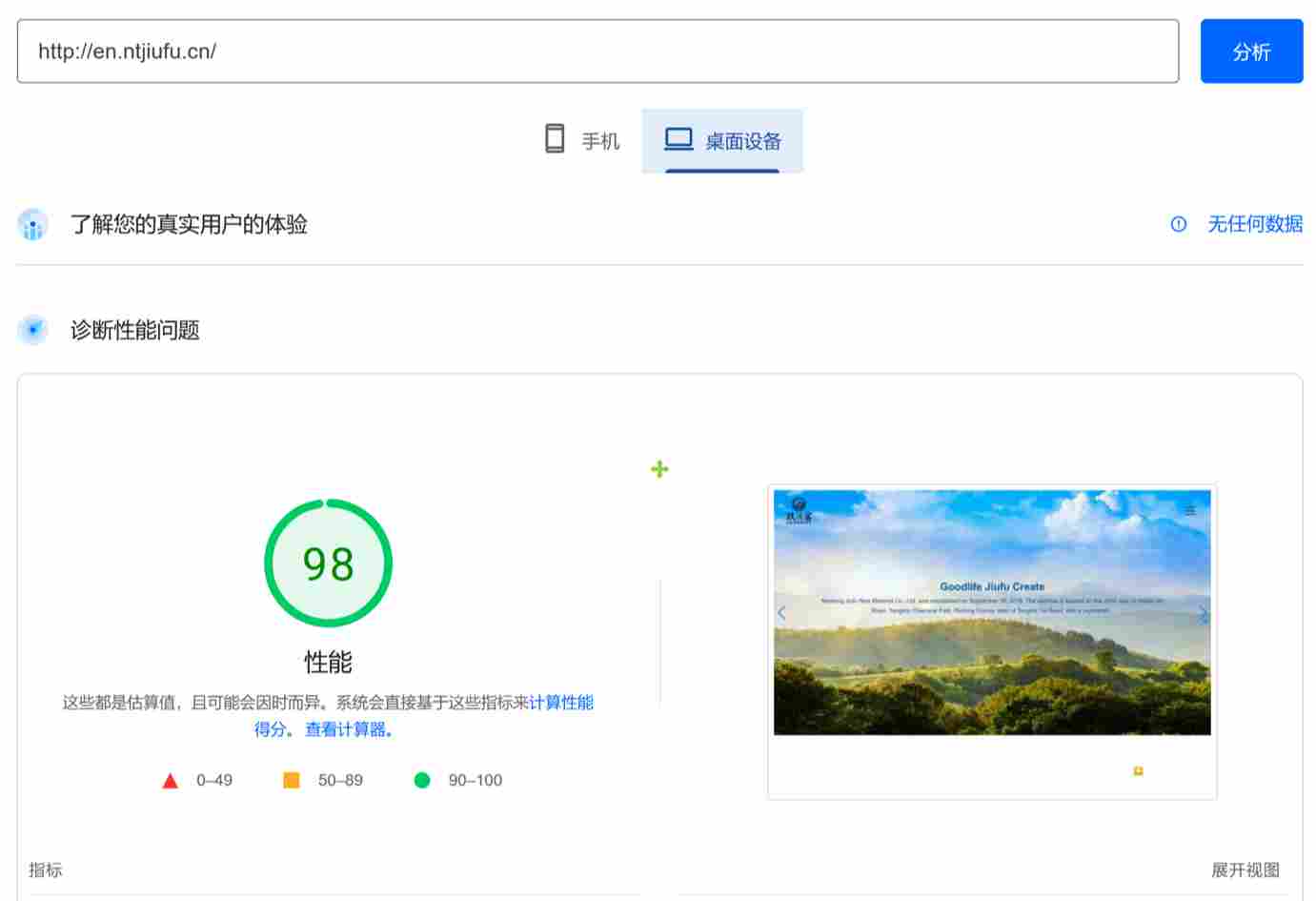
Task: Click the info icon next to 无任何数据
Action: [1178, 224]
